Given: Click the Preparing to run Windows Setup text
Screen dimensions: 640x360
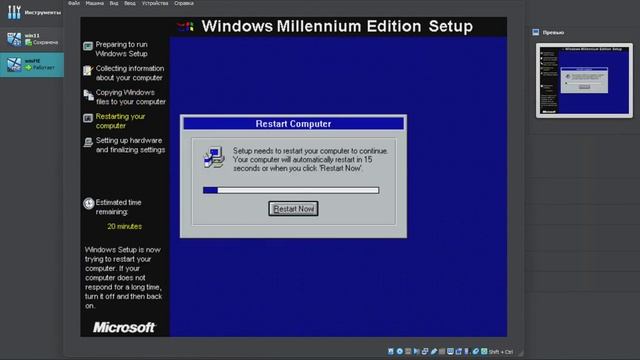Looking at the screenshot, I should [122, 49].
